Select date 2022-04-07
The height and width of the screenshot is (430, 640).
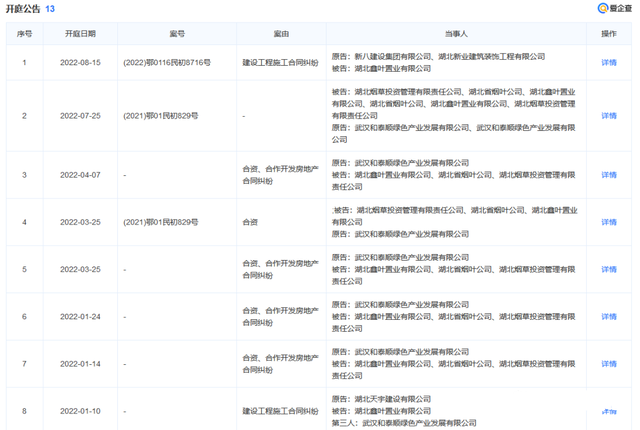coord(80,175)
